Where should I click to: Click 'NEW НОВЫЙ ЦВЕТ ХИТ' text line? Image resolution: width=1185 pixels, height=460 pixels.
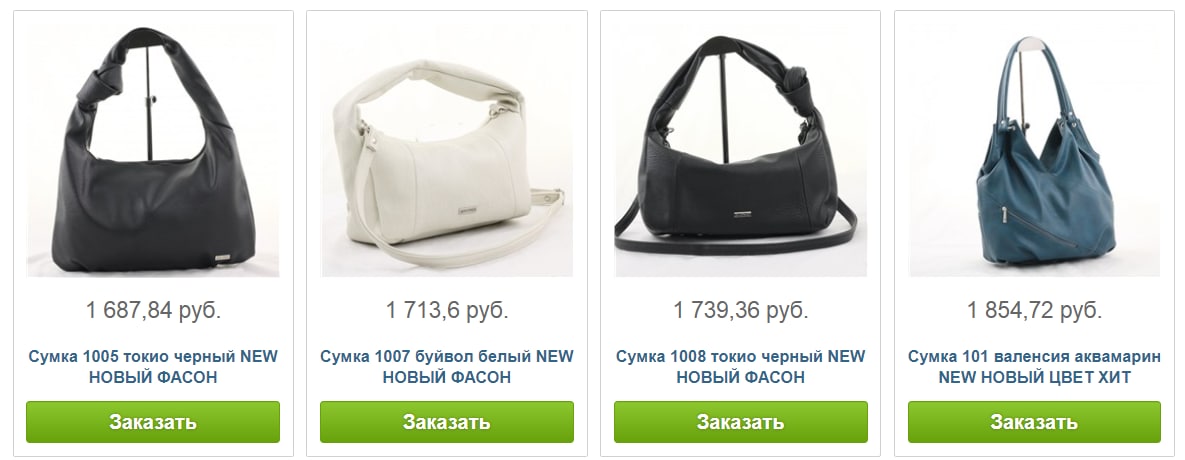click(1034, 377)
